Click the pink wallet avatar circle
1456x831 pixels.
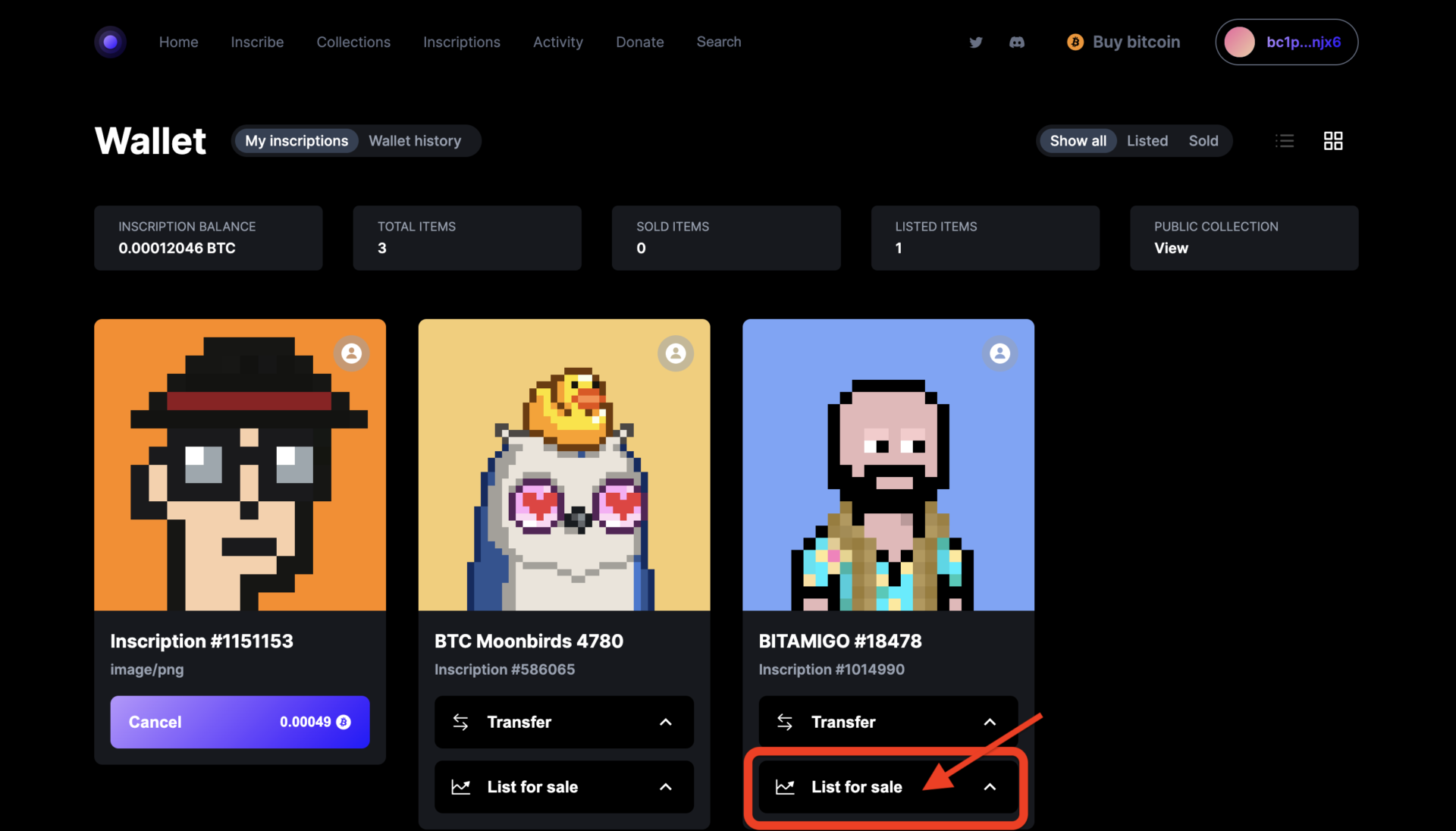tap(1239, 42)
